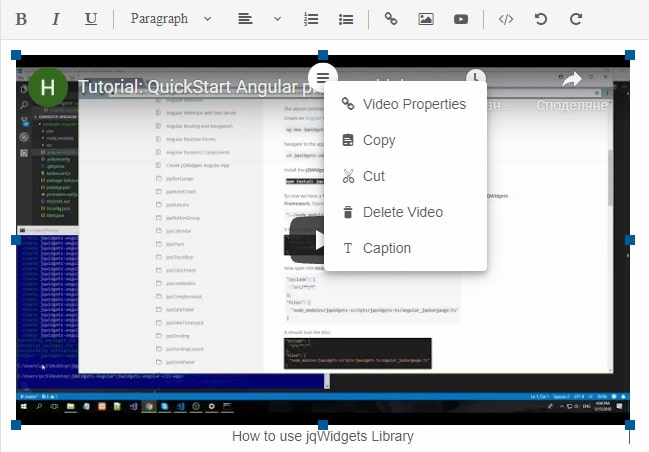Choose Copy in the video menu
The height and width of the screenshot is (452, 649).
click(x=405, y=140)
